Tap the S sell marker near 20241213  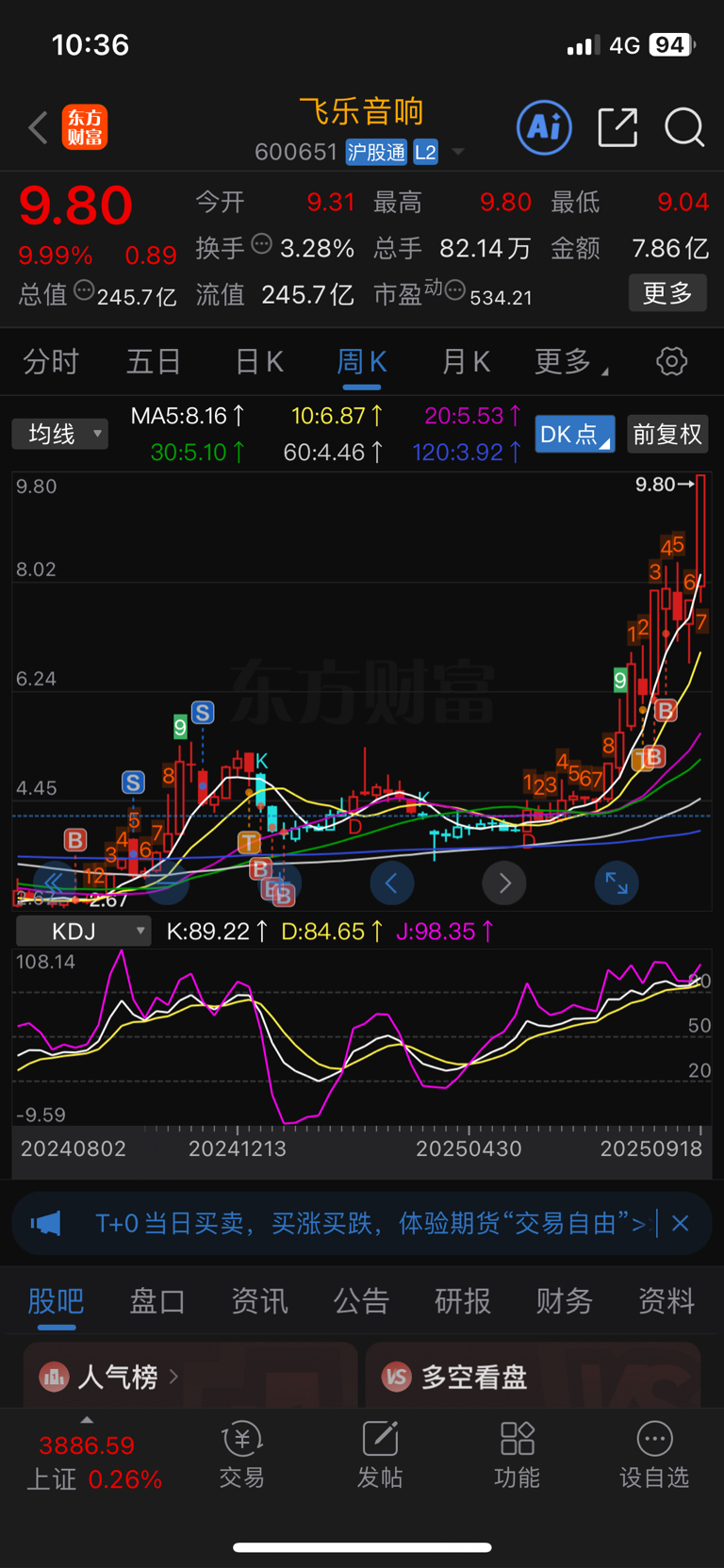point(203,713)
